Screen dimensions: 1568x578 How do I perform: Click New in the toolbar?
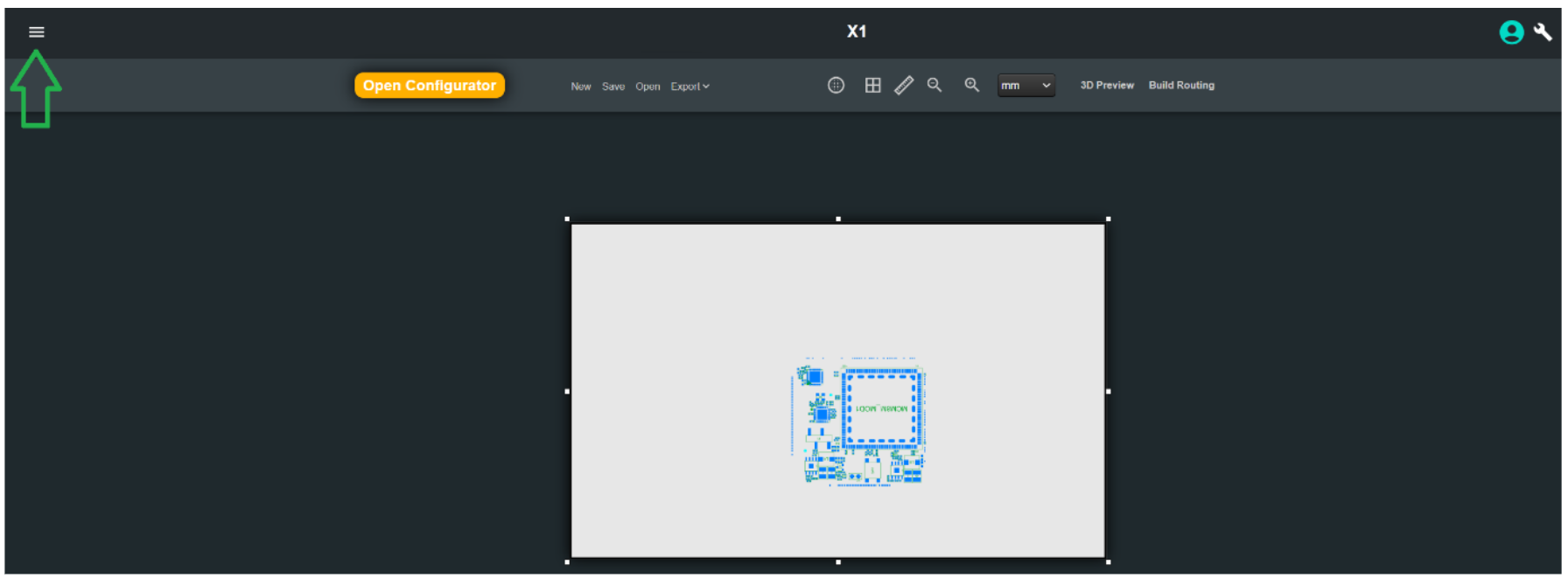(581, 87)
